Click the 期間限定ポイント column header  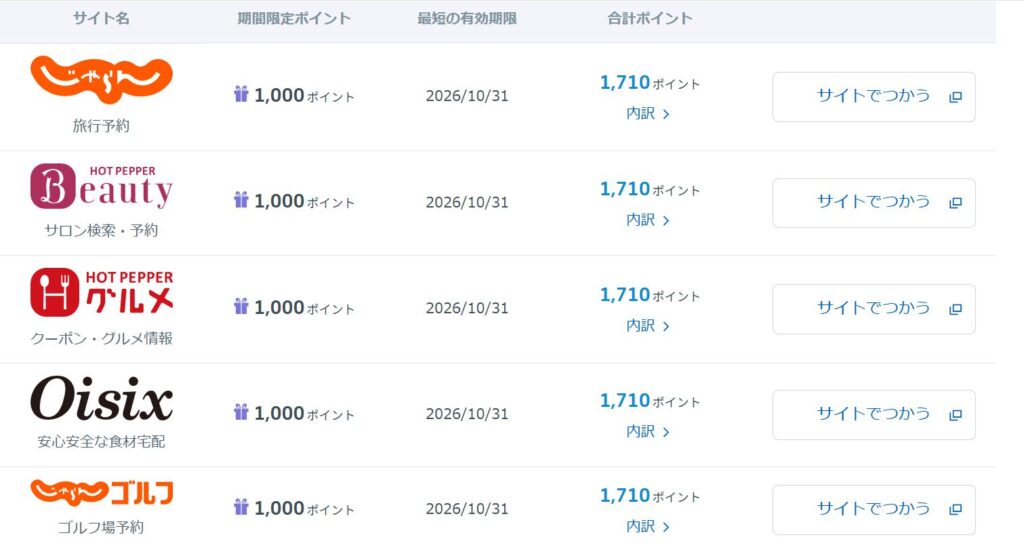tap(294, 19)
